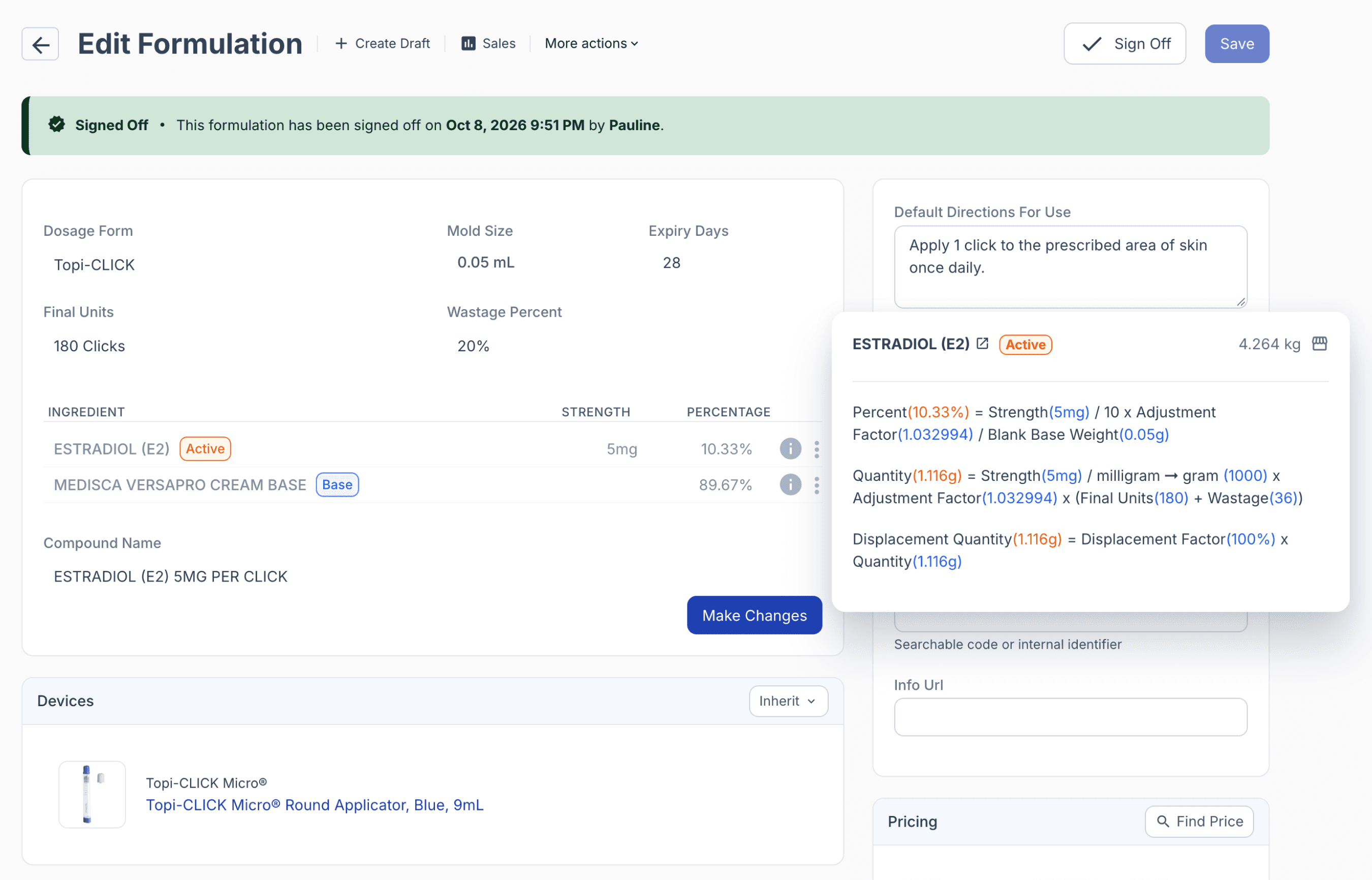Click the green Signed Off badge icon
1372x880 pixels.
(56, 125)
